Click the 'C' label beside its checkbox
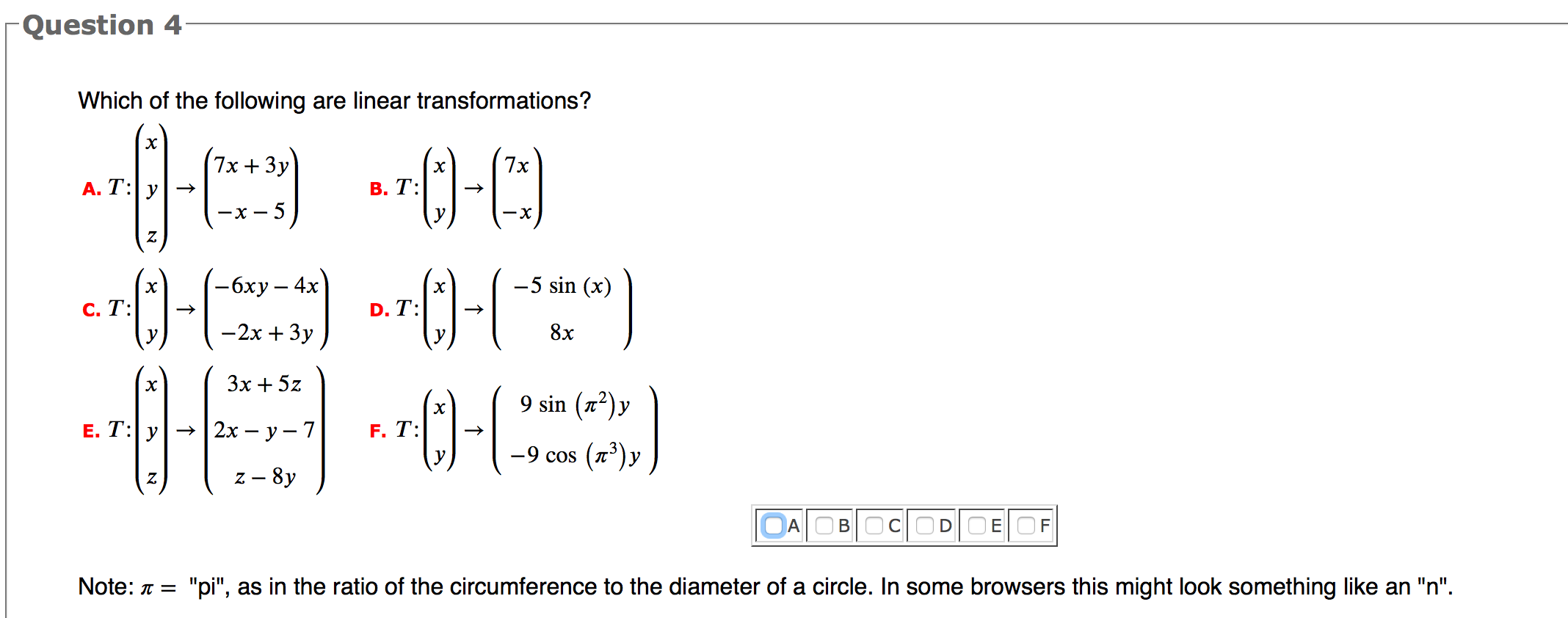This screenshot has height=618, width=1568. click(x=894, y=526)
